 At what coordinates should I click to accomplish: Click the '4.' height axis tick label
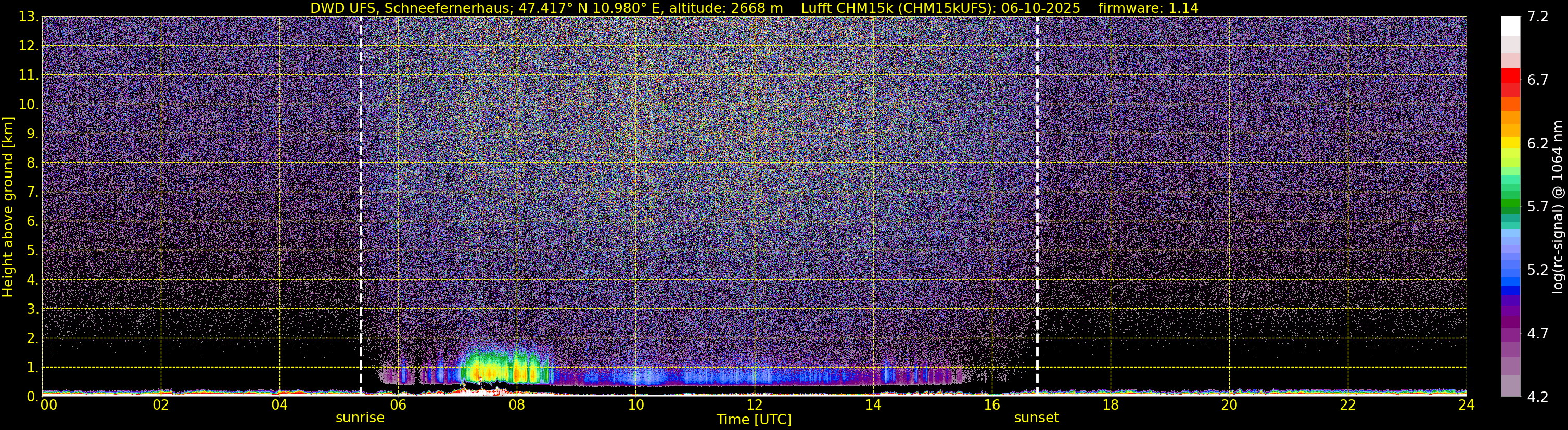32,280
